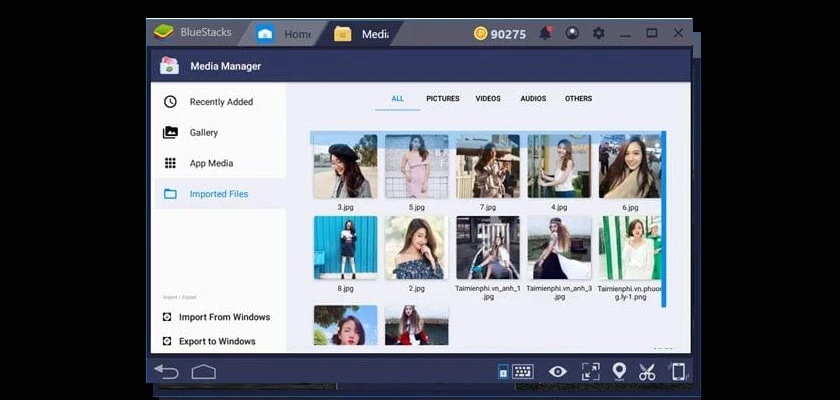Click Import From Windows
This screenshot has height=400, width=840.
(x=224, y=317)
